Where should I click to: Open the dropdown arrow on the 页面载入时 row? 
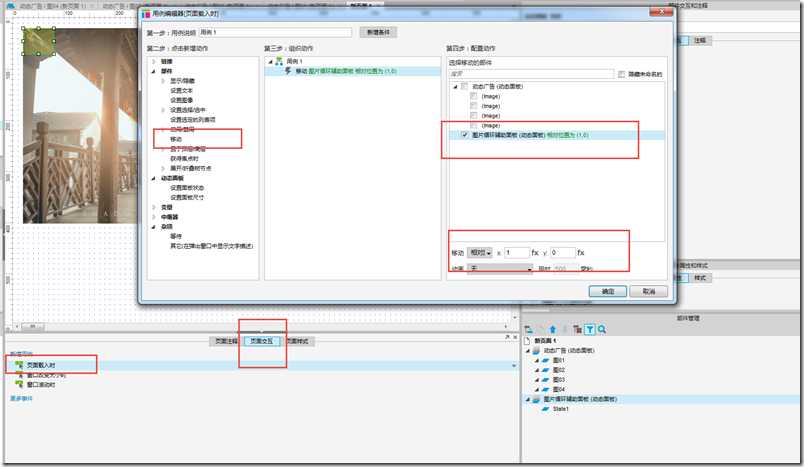click(514, 366)
